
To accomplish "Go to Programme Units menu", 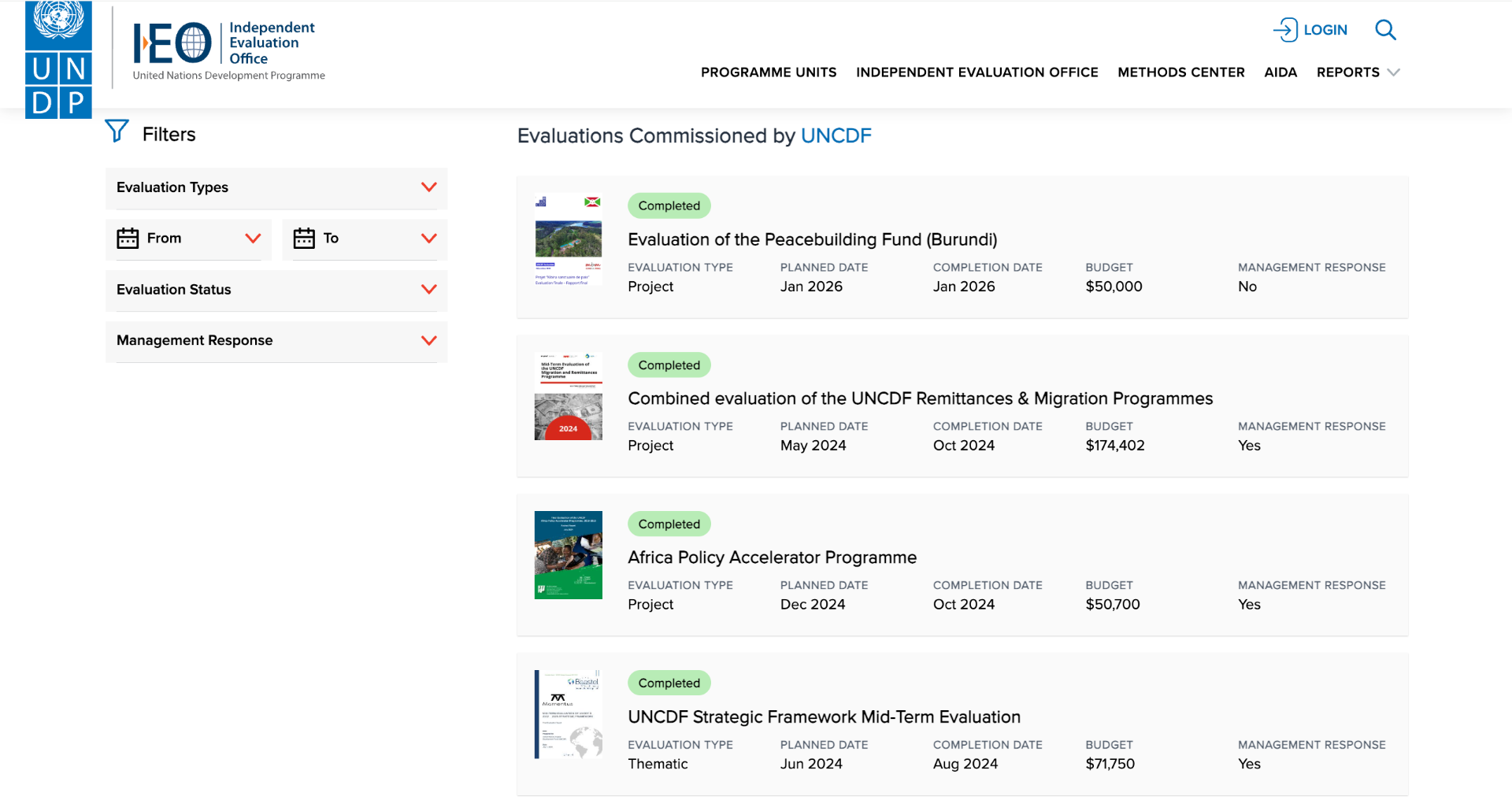I will tap(769, 72).
